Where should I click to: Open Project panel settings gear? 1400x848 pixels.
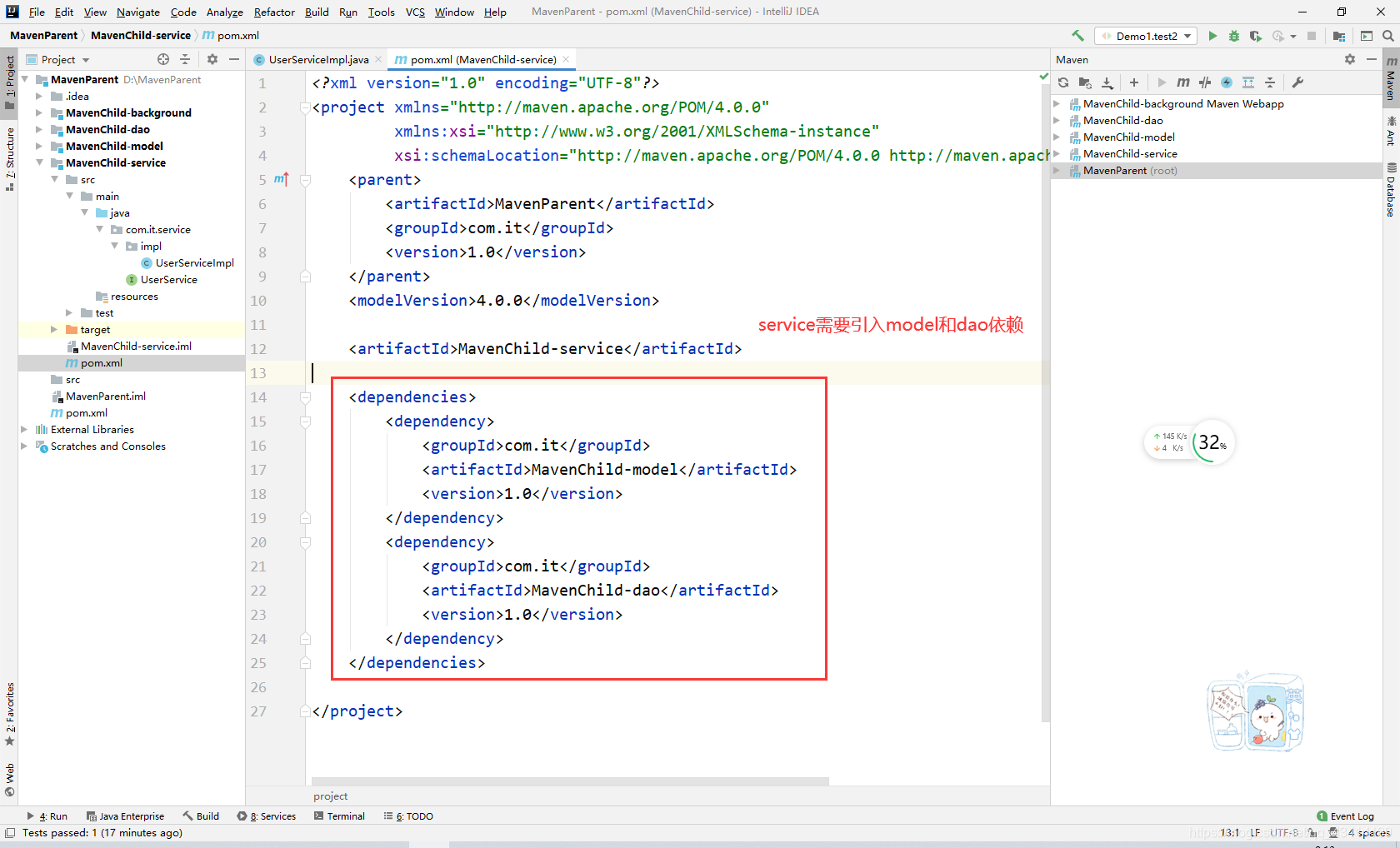coord(212,59)
